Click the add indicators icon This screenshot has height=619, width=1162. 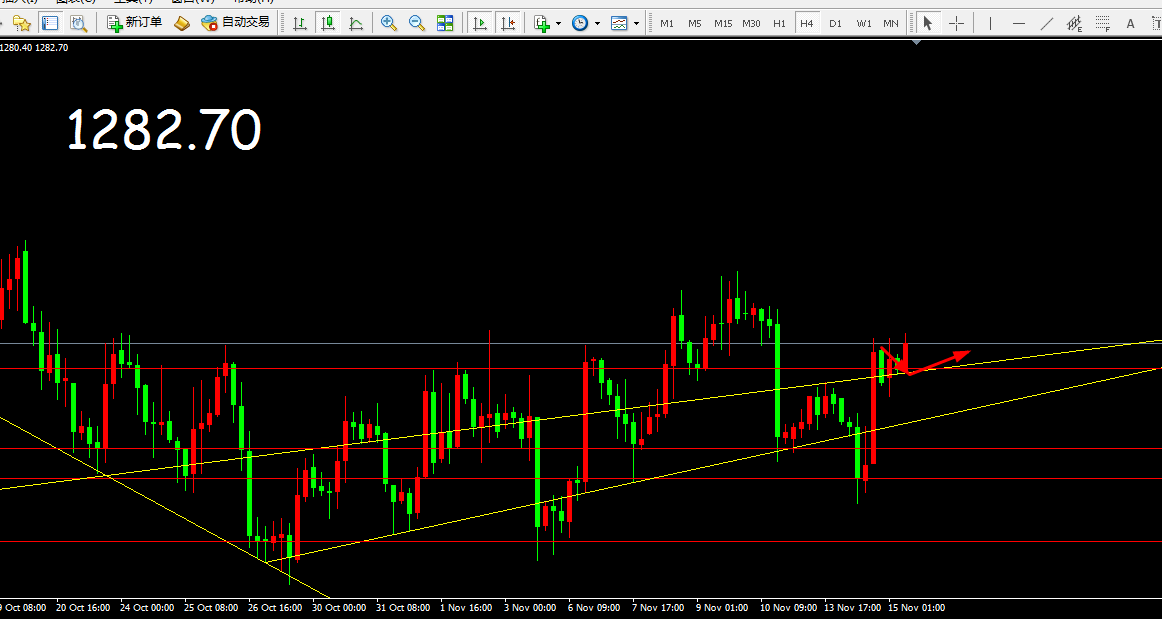click(x=542, y=23)
